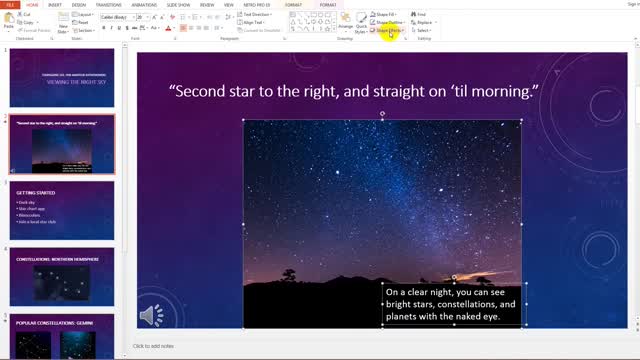Decrease font size with the smaller A icon
640x360 pixels.
[x=162, y=17]
